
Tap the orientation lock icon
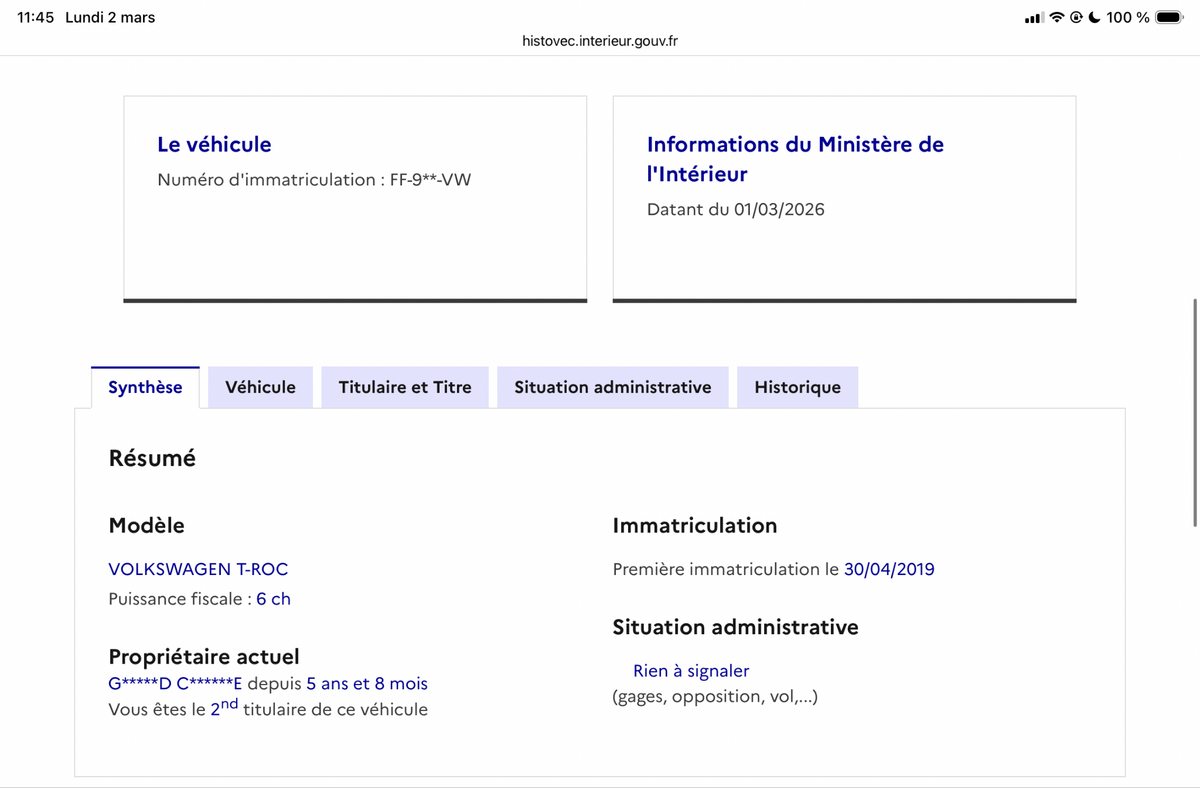tap(1076, 18)
